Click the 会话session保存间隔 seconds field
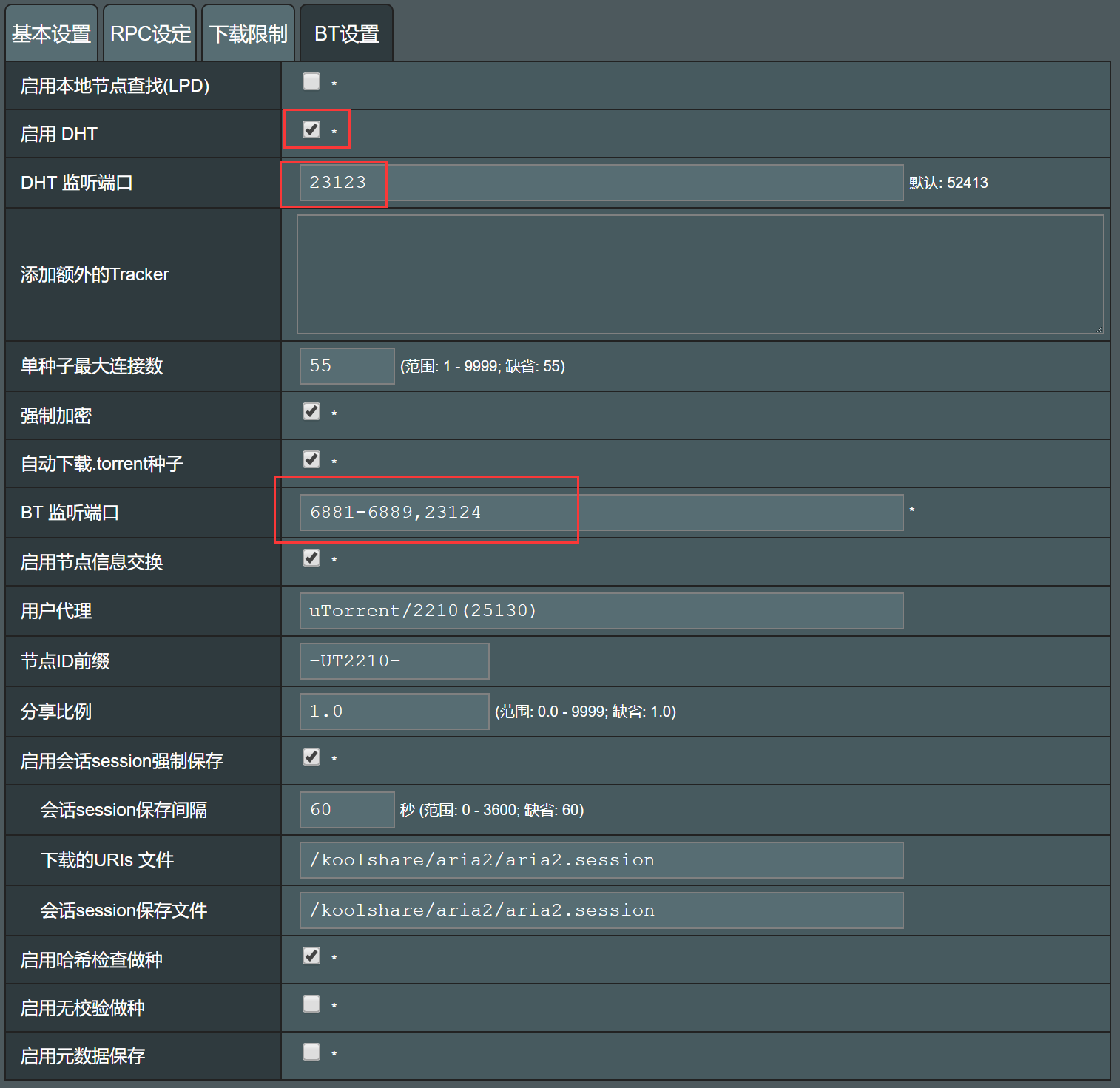This screenshot has width=1120, height=1088. 346,810
